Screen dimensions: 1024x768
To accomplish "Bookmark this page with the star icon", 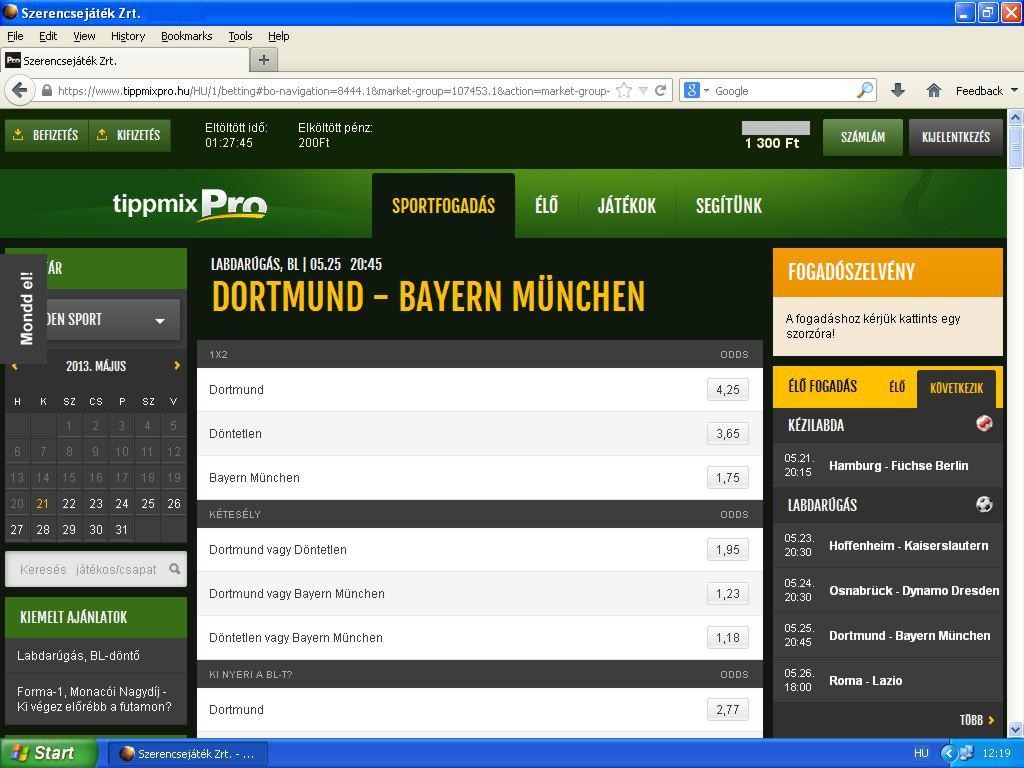I will coord(624,90).
